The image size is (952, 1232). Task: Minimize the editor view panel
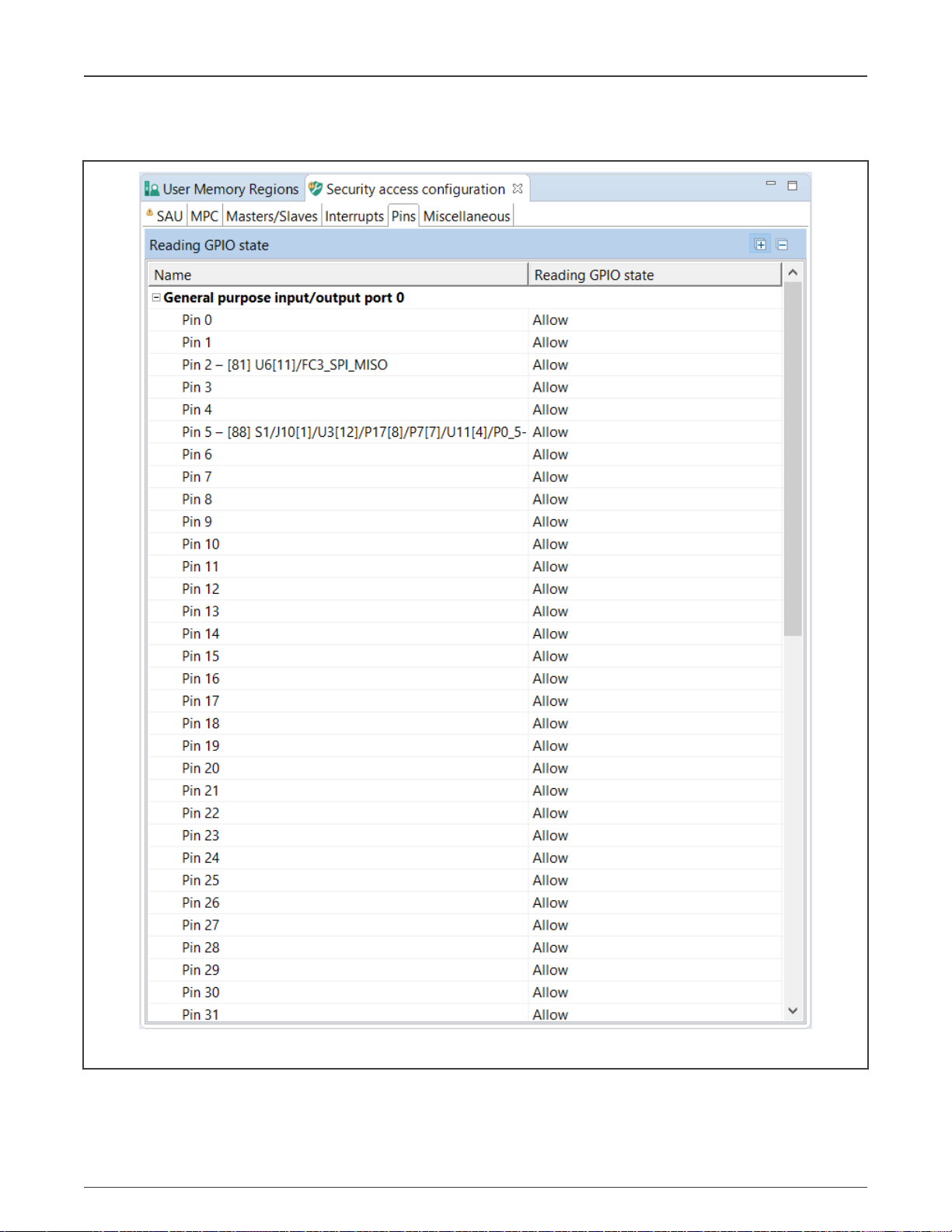[x=771, y=184]
